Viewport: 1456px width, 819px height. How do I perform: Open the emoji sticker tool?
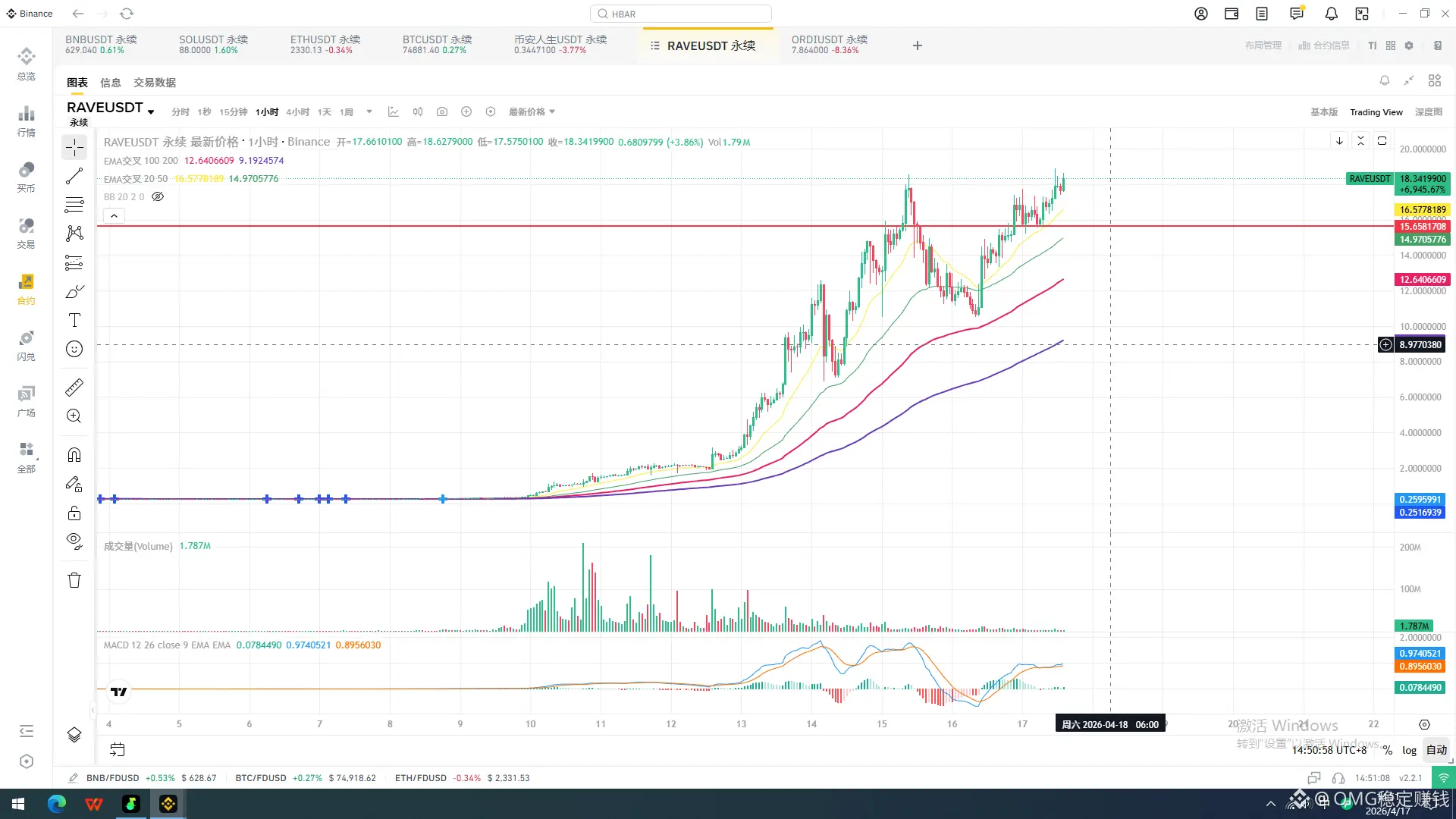(x=74, y=349)
